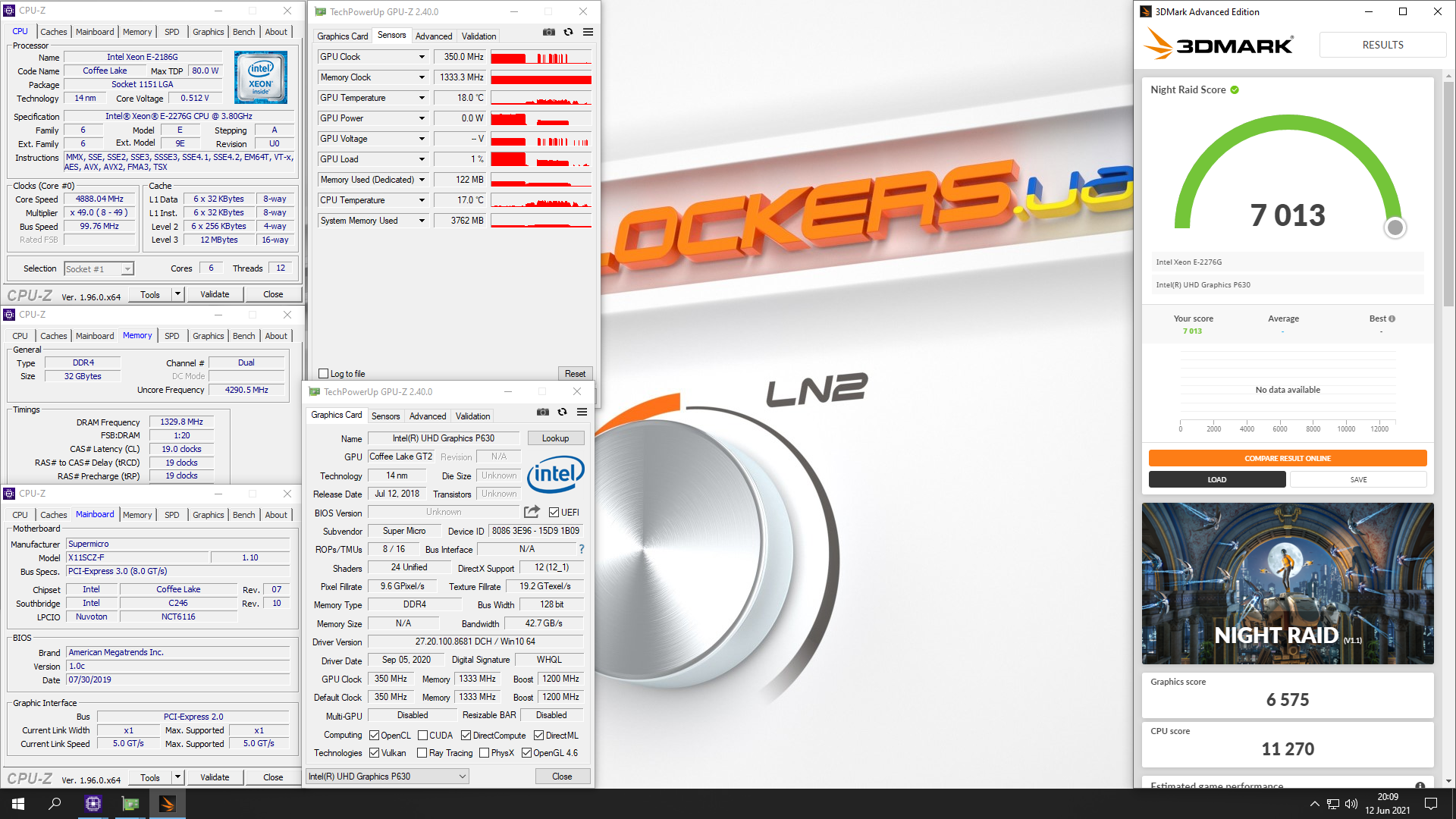The width and height of the screenshot is (1456, 819).
Task: Switch to GPU-Z taskbar icon
Action: pos(130,804)
